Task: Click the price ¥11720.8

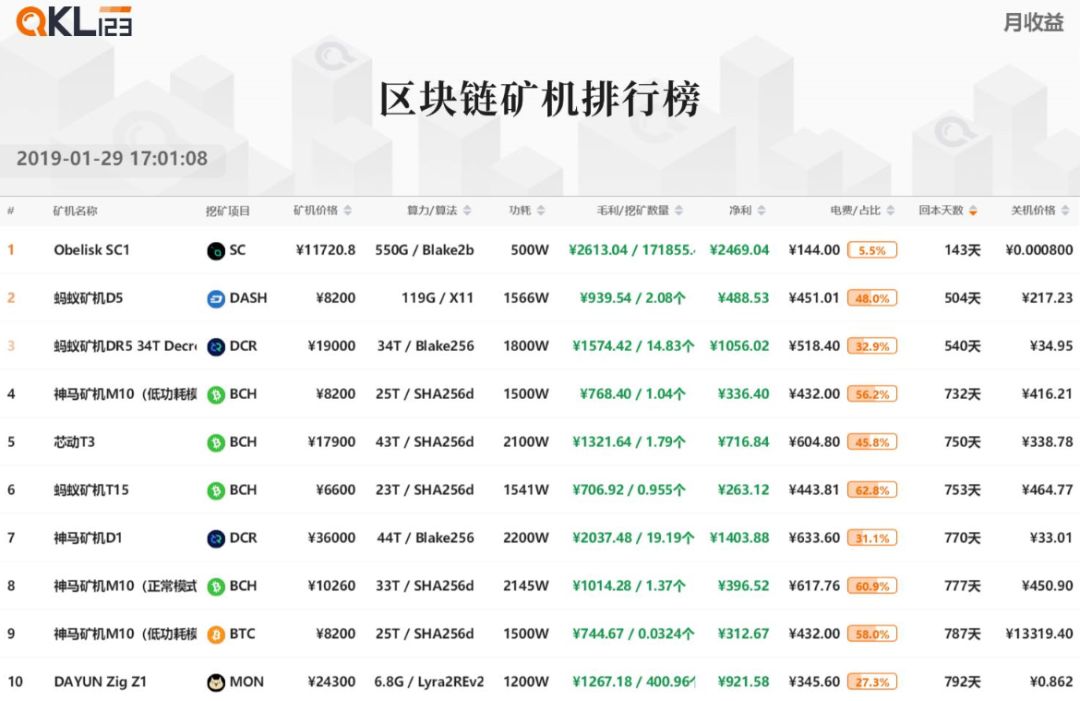Action: [325, 250]
